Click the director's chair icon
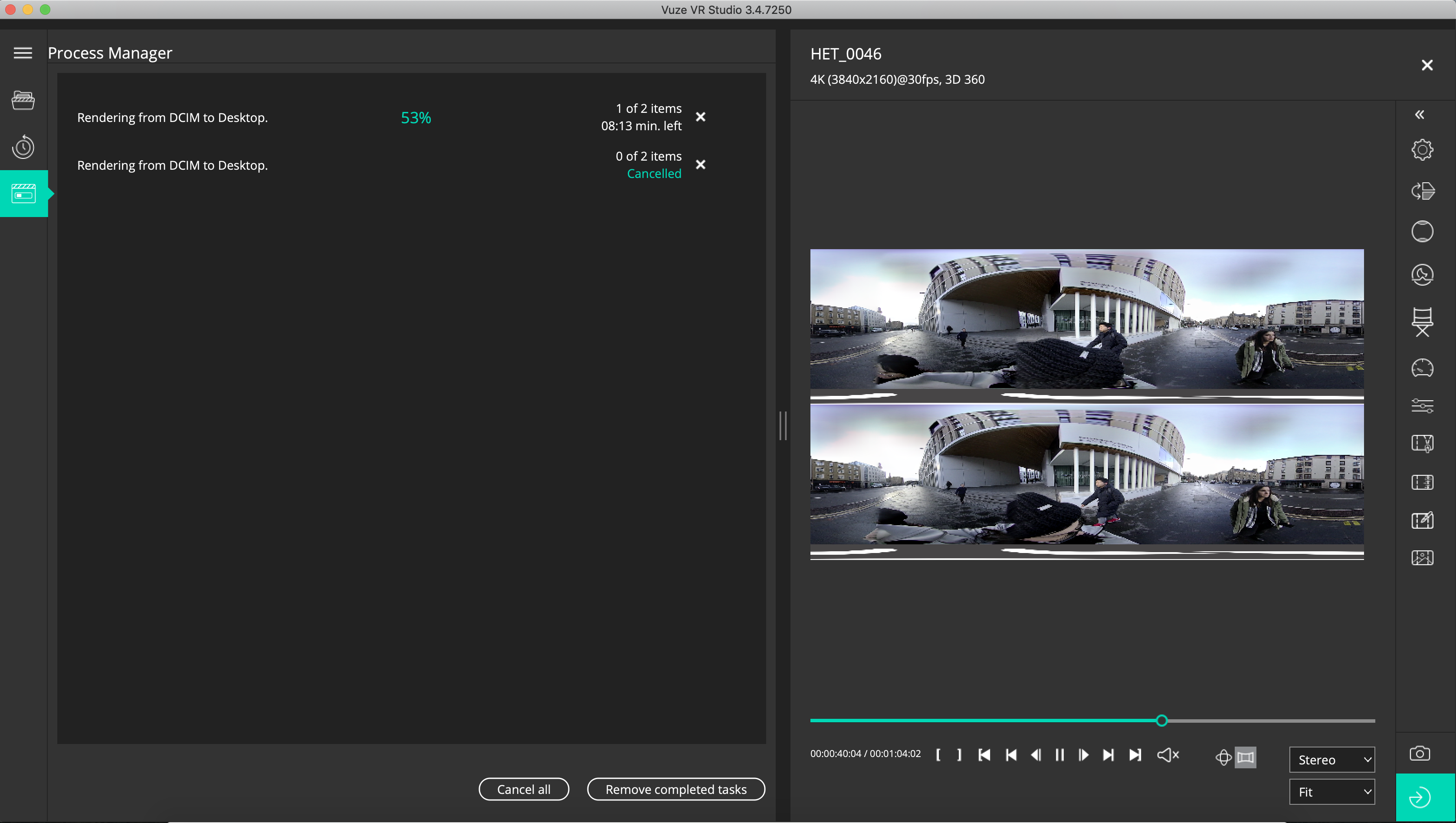This screenshot has width=1456, height=823. (x=1422, y=322)
